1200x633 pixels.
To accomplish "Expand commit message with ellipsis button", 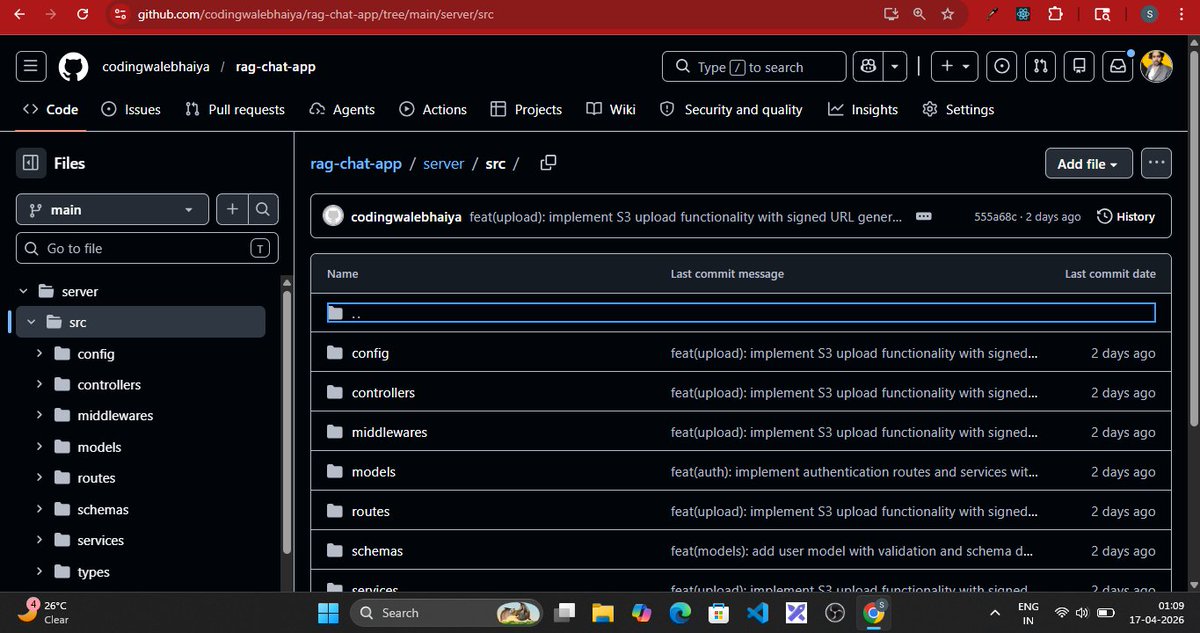I will pos(923,216).
